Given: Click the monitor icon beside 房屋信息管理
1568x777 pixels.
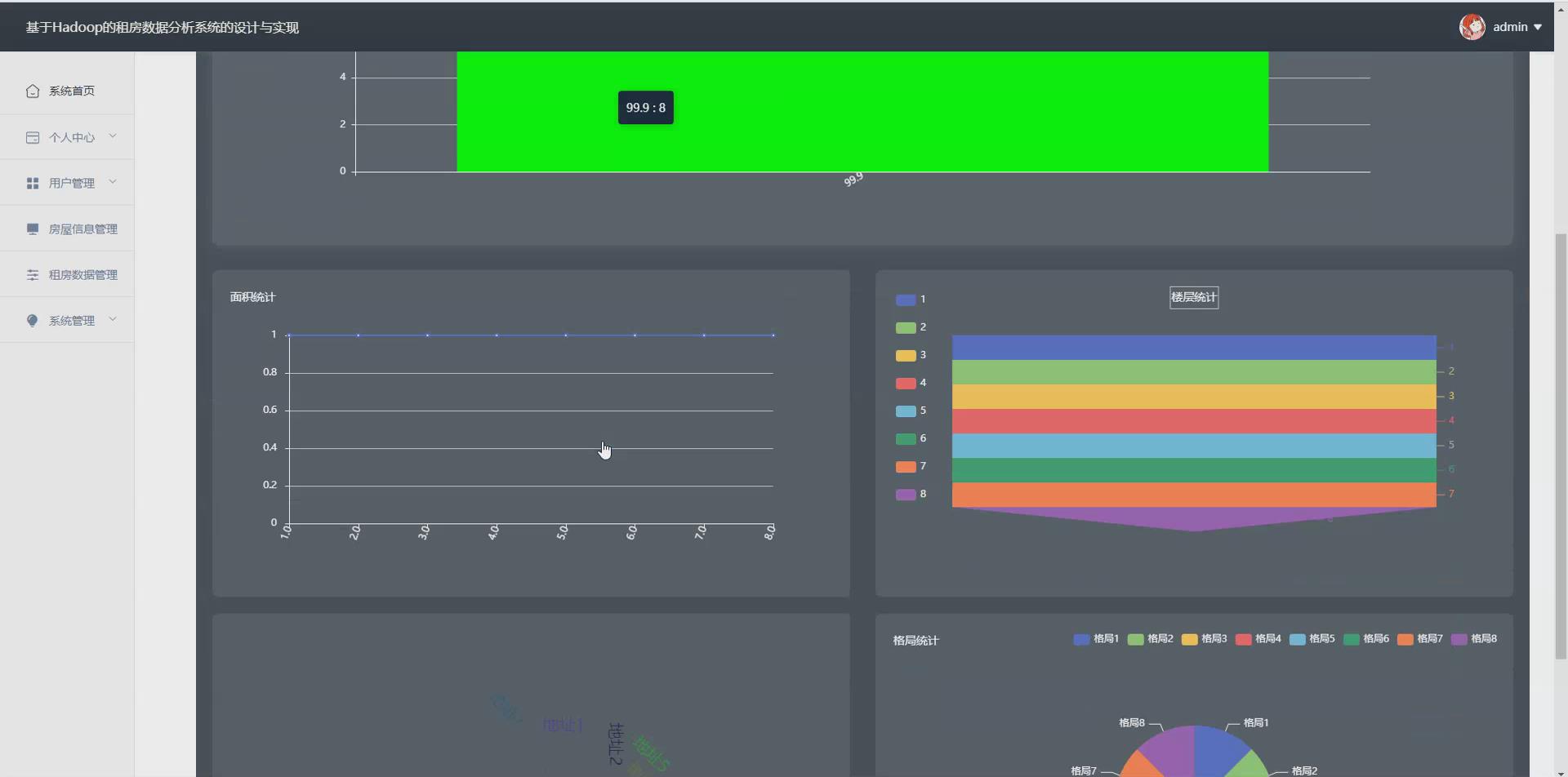Looking at the screenshot, I should (x=33, y=229).
